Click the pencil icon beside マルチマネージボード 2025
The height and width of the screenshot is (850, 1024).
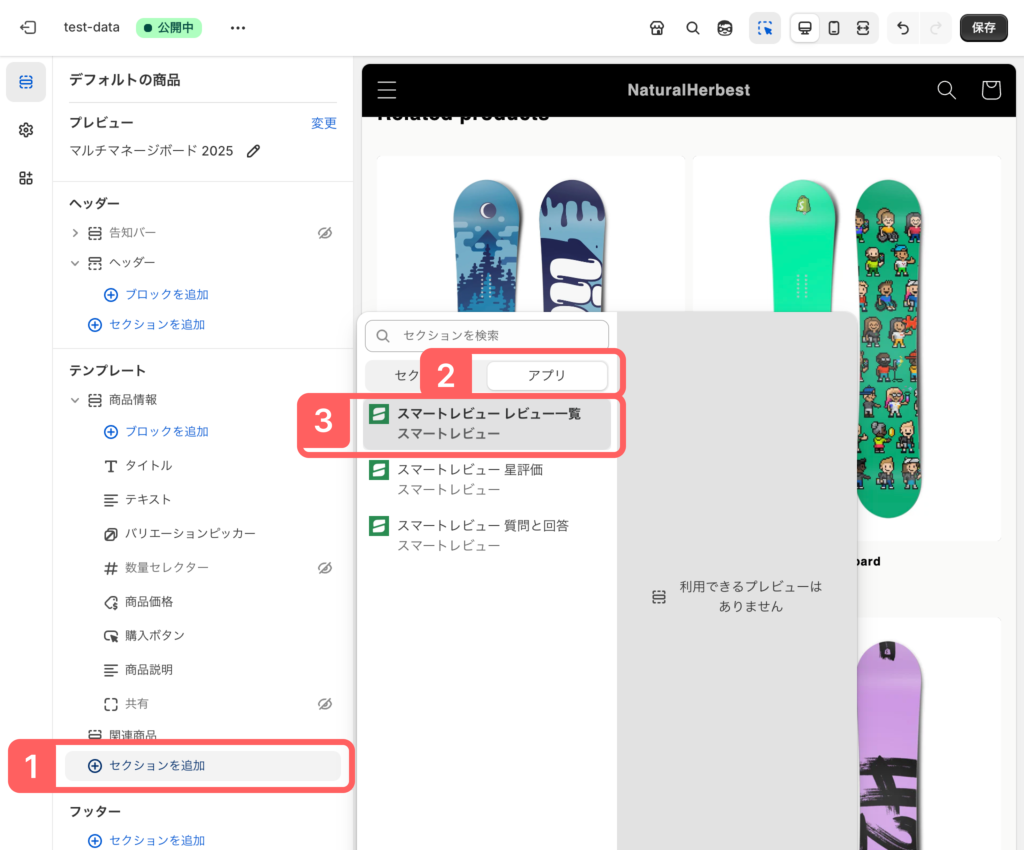click(254, 151)
